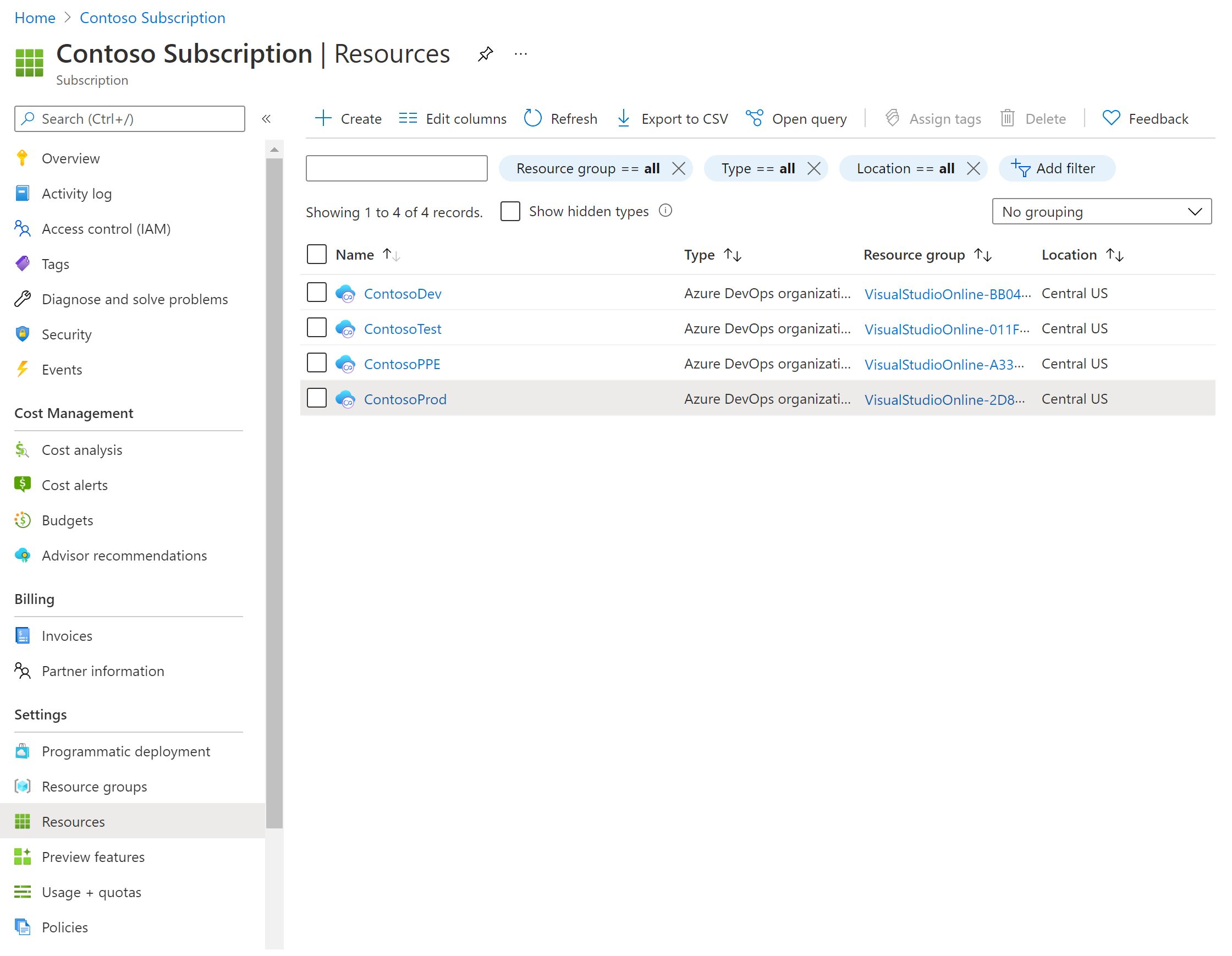1232x956 pixels.
Task: Toggle the Show hidden types checkbox
Action: coord(511,211)
